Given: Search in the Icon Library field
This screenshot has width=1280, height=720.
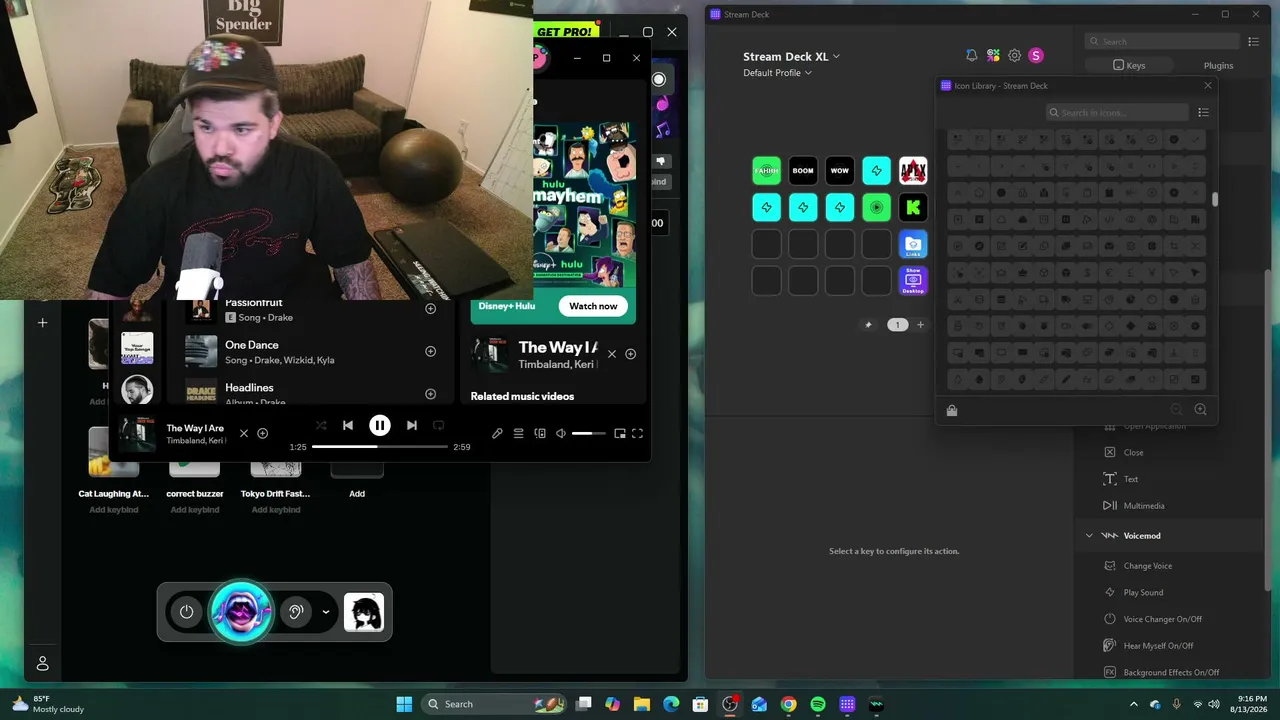Looking at the screenshot, I should pyautogui.click(x=1118, y=113).
